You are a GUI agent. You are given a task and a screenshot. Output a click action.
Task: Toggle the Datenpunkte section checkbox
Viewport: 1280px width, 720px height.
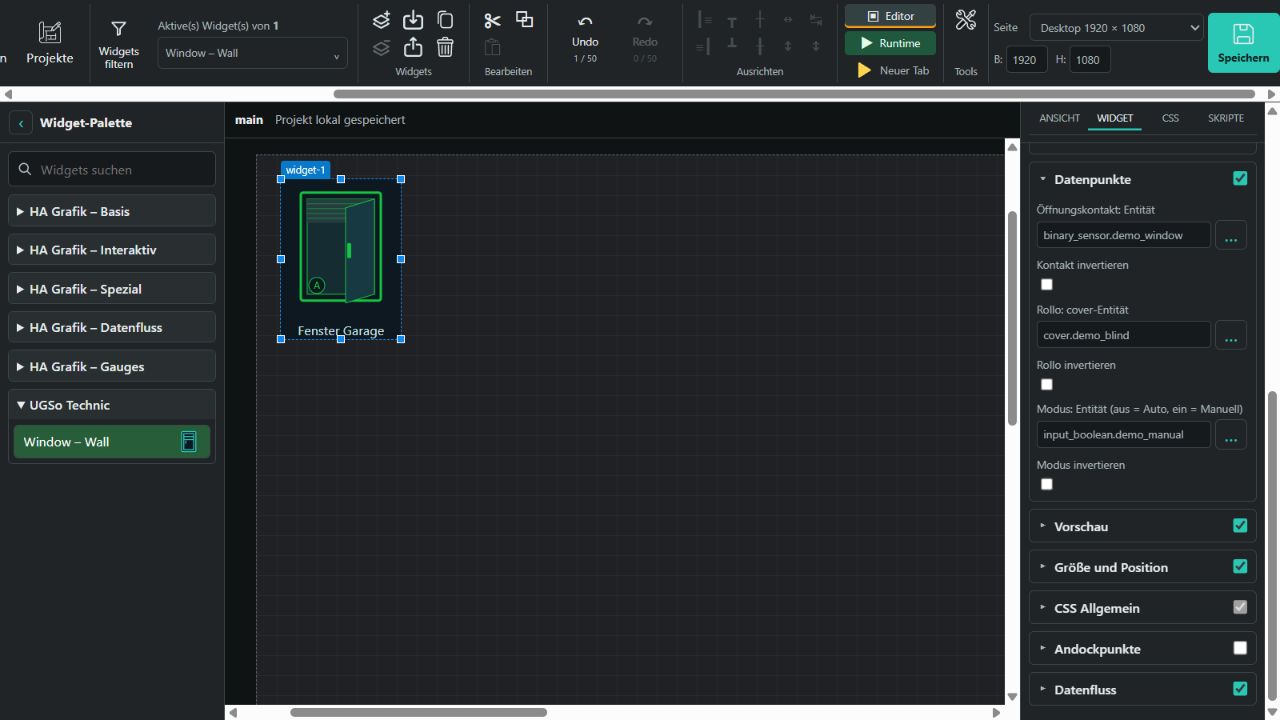point(1240,179)
